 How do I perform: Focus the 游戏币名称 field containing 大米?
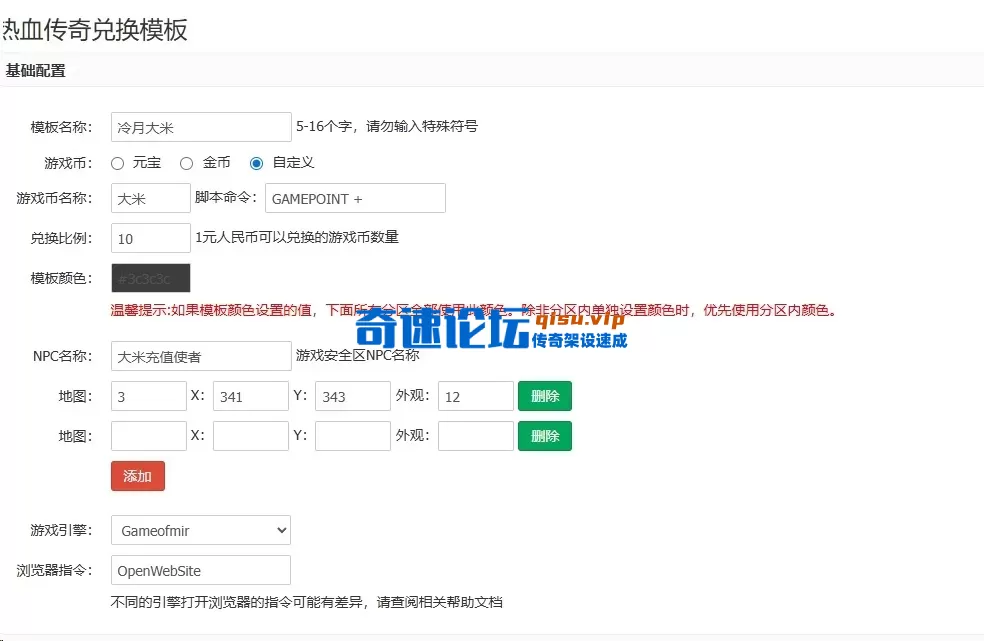click(x=151, y=198)
